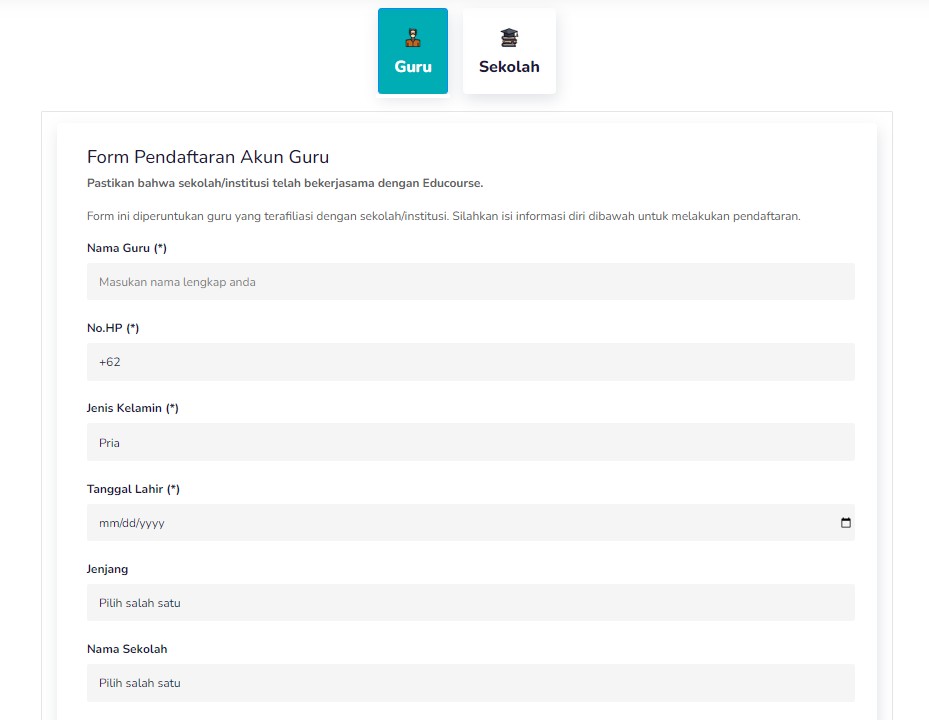Click the "Nama Guru (*)" label
Viewport: 929px width, 720px height.
pos(127,248)
